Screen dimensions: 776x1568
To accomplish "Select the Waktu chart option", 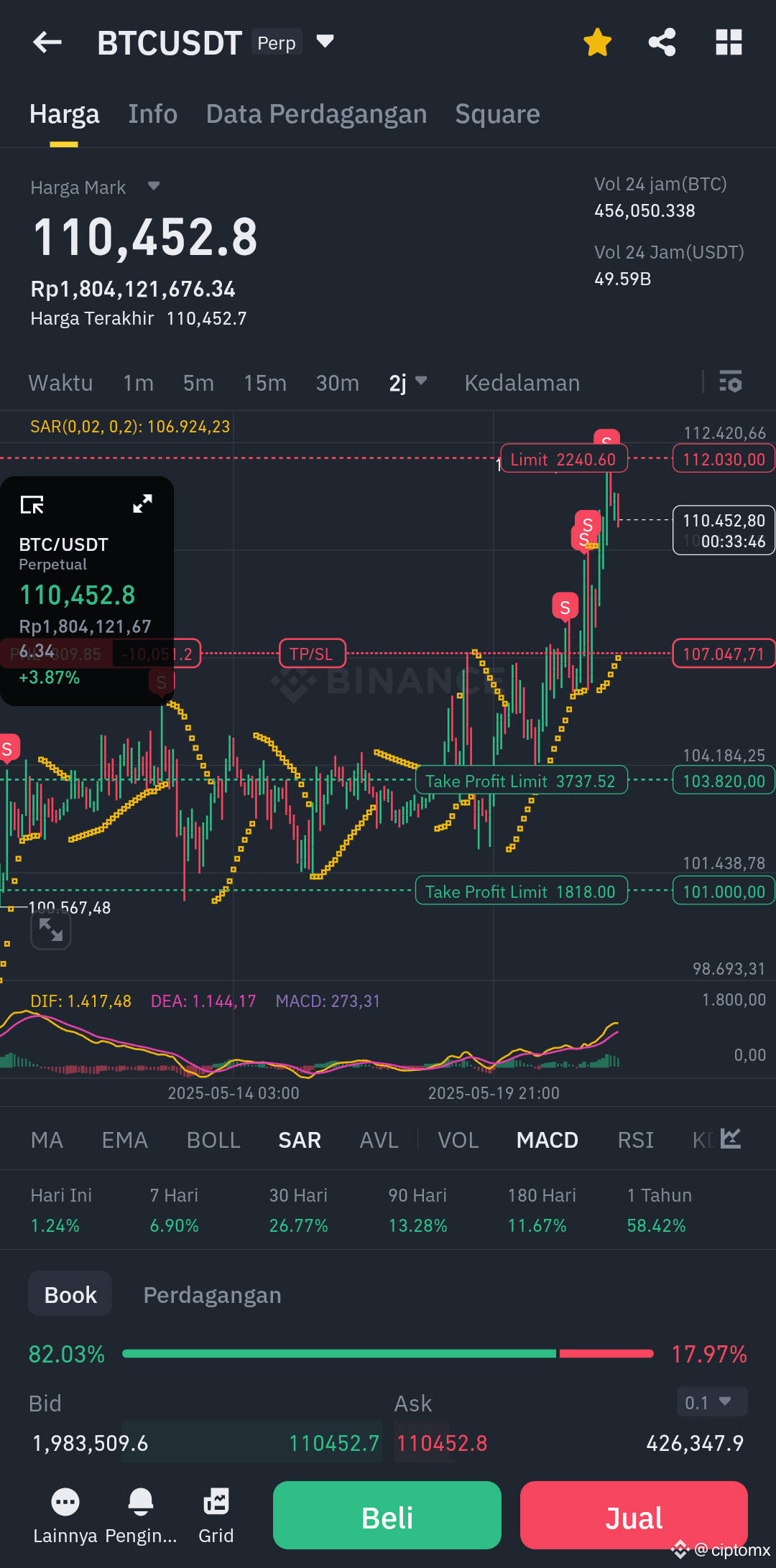I will click(x=60, y=383).
